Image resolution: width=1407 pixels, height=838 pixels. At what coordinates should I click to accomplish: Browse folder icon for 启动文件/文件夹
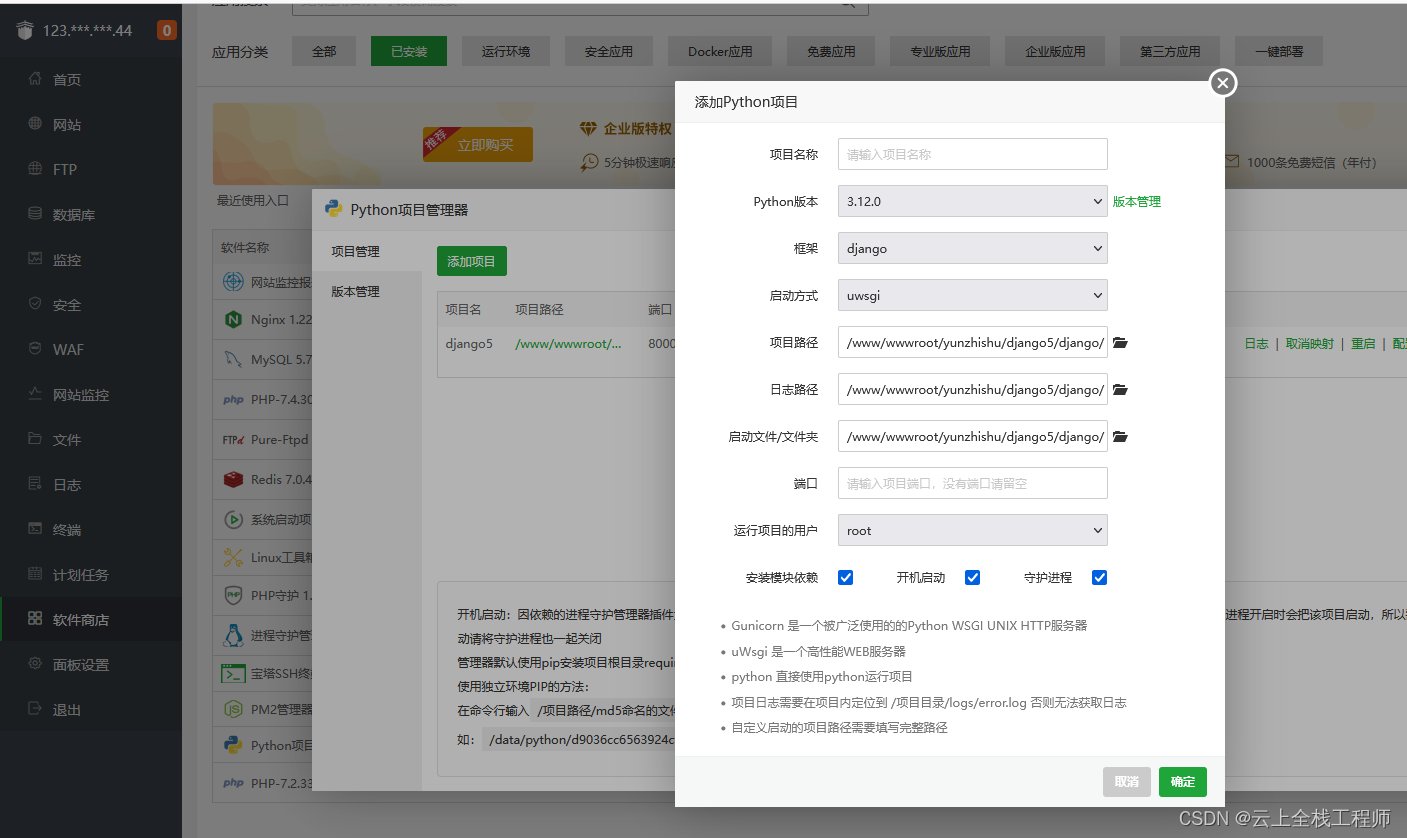[1120, 436]
